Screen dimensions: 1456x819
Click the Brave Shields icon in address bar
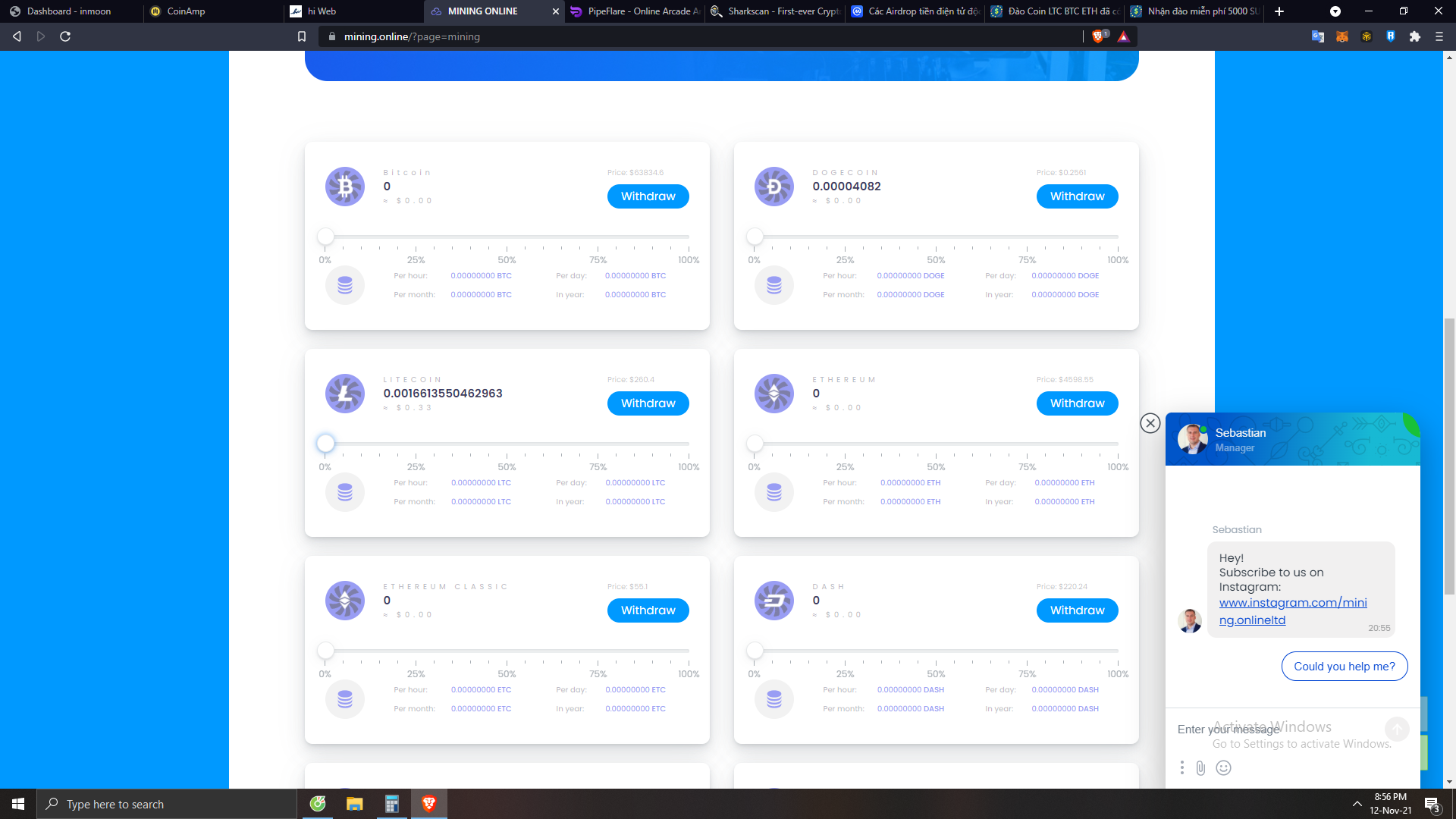pyautogui.click(x=1098, y=36)
